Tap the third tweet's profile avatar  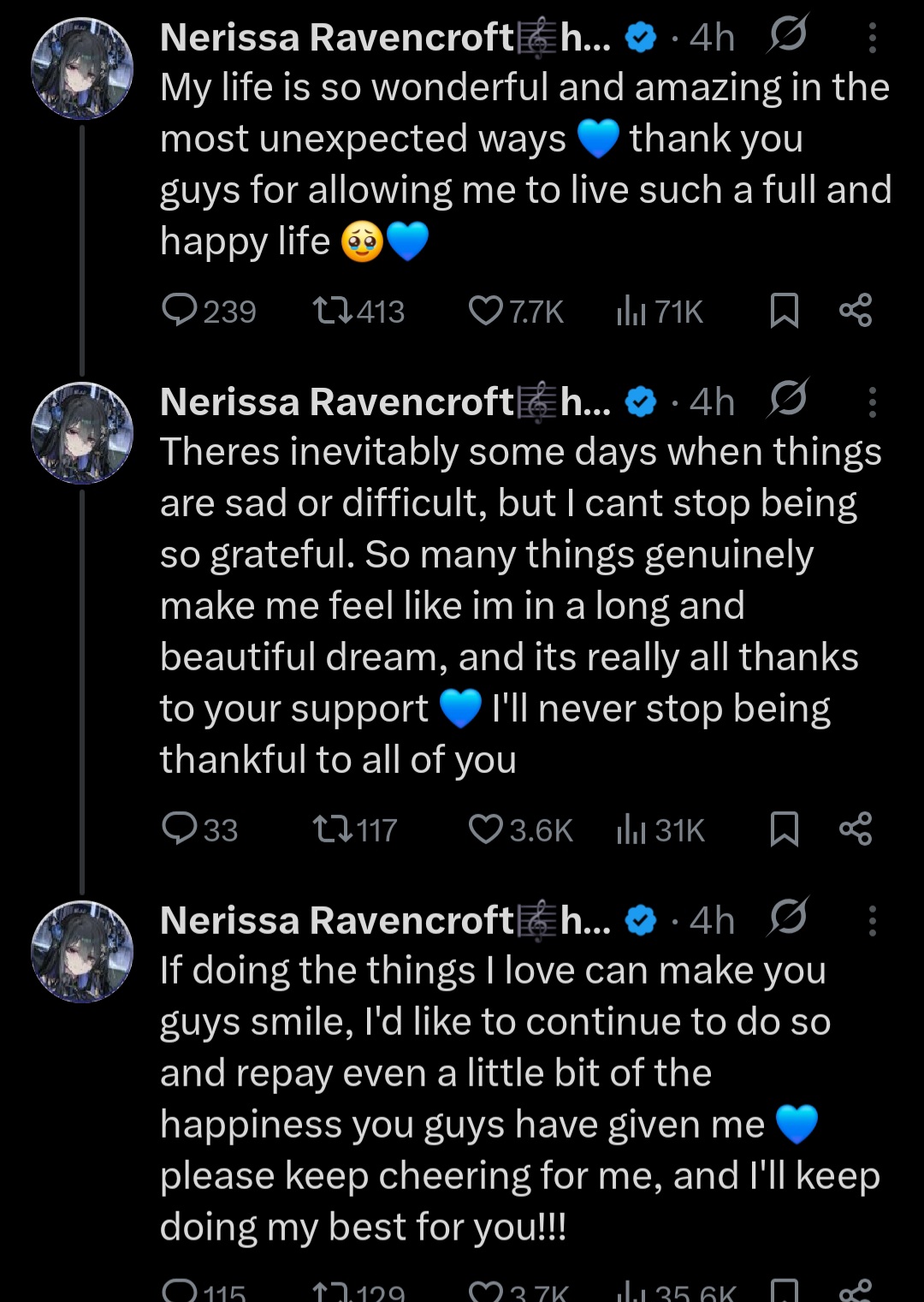click(x=82, y=951)
